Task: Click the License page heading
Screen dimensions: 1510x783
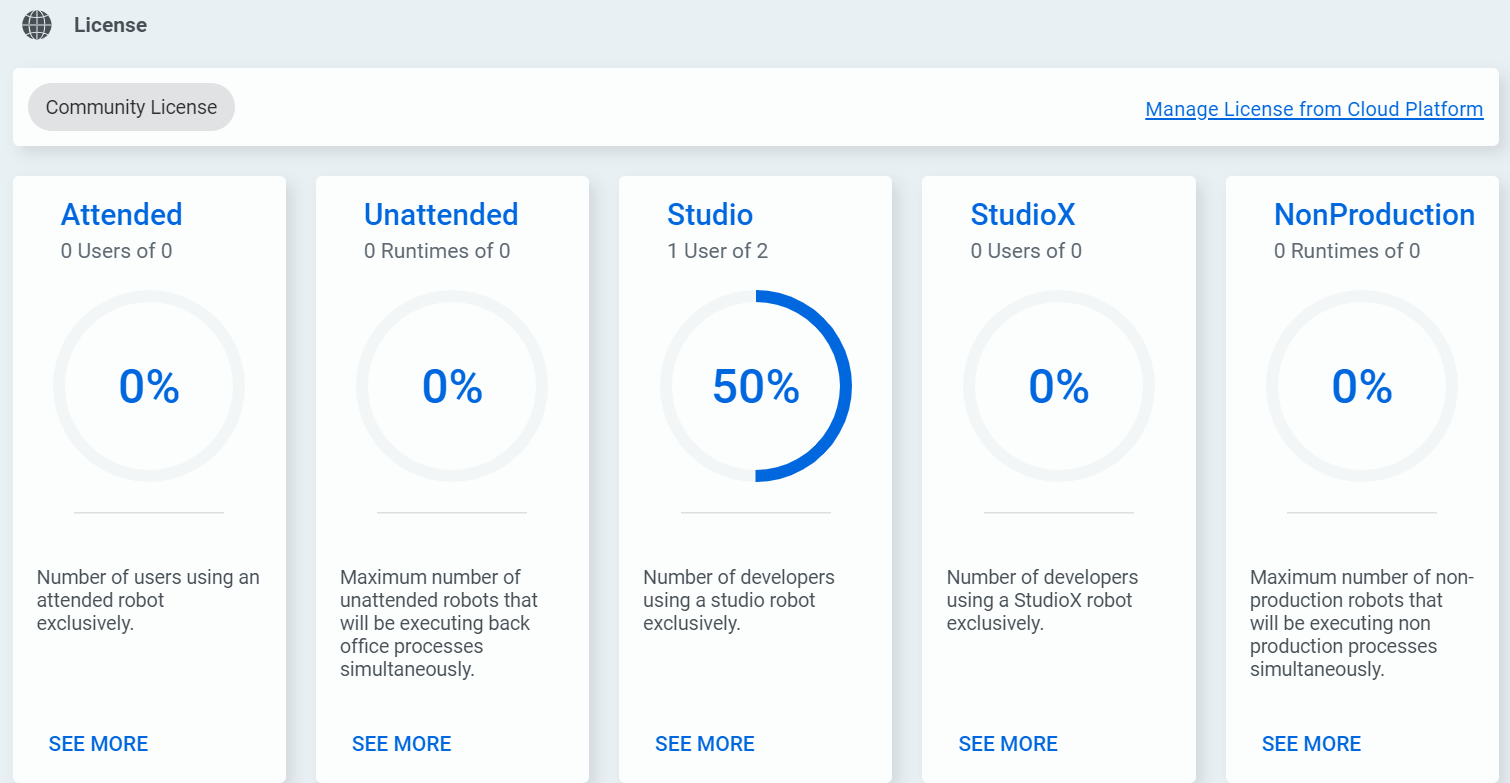Action: pos(110,25)
